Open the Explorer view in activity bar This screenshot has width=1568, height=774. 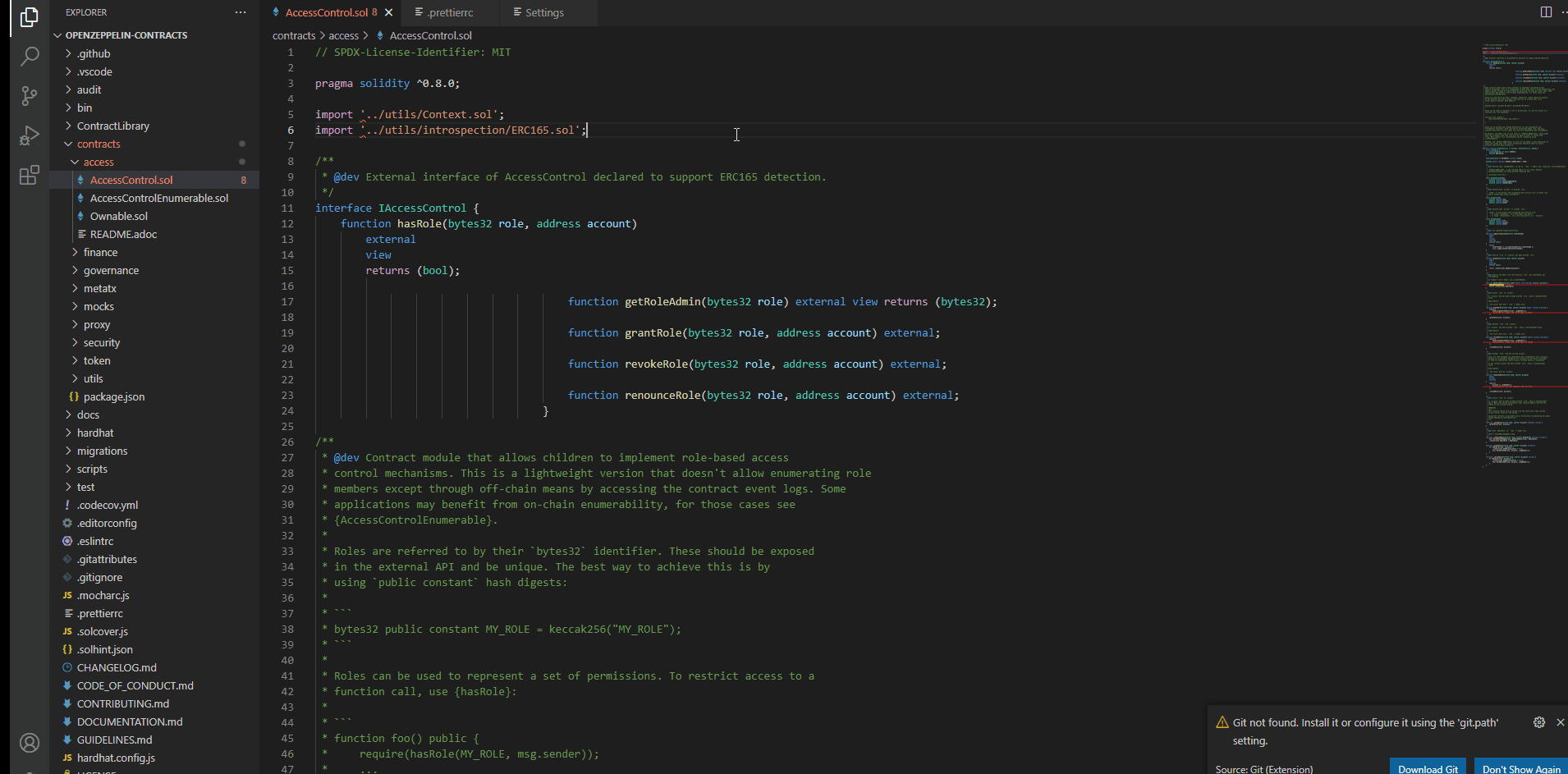(x=30, y=16)
